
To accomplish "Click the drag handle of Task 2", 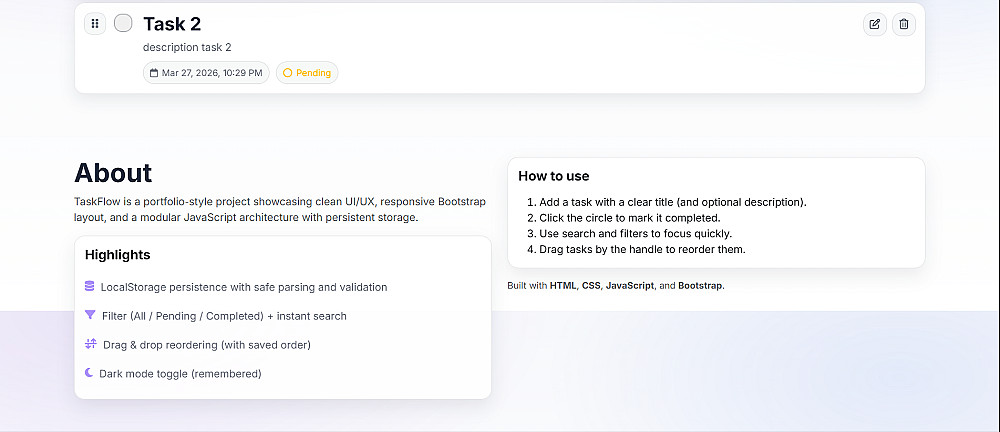I will [x=95, y=24].
